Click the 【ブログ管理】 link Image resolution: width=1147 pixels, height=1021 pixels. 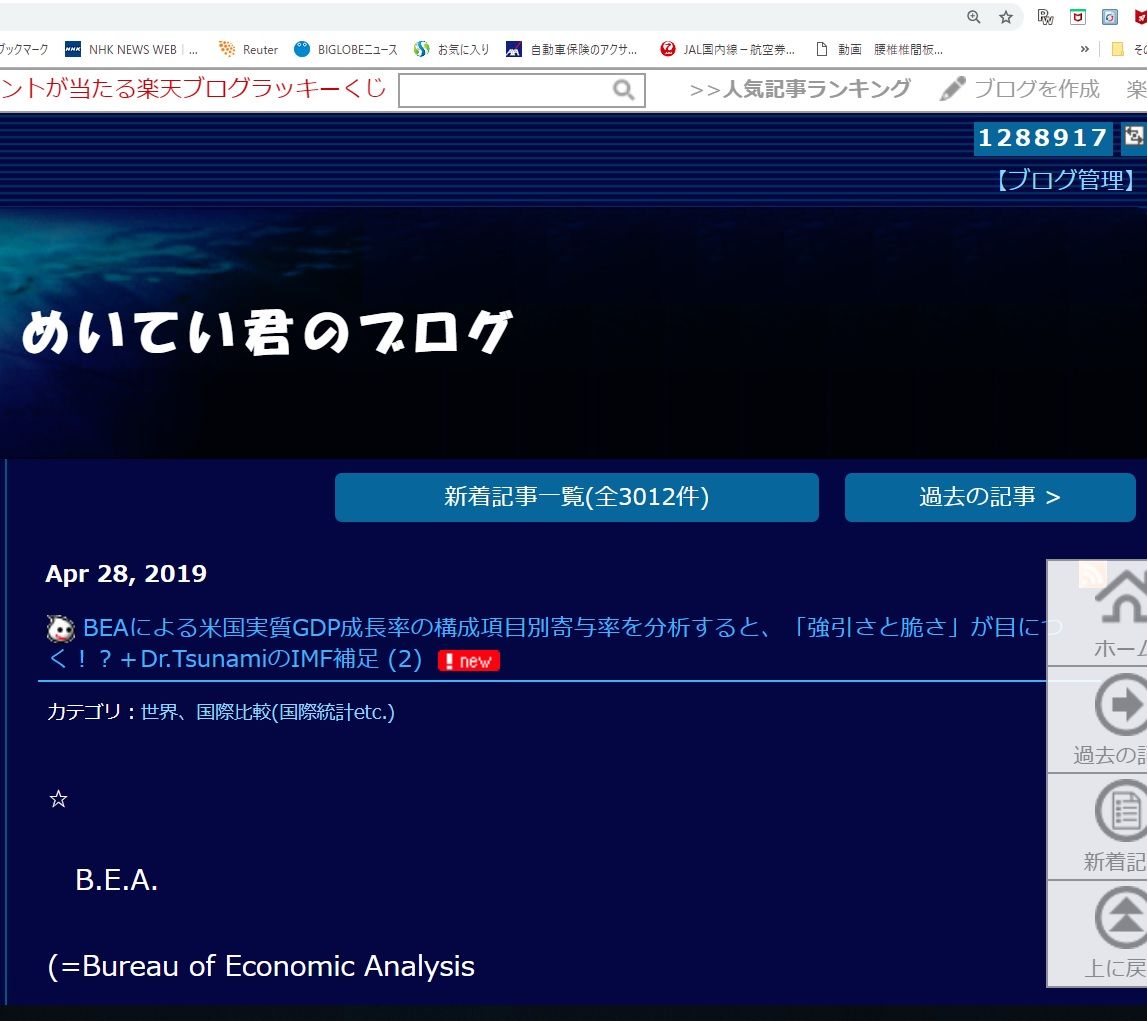[x=1065, y=180]
